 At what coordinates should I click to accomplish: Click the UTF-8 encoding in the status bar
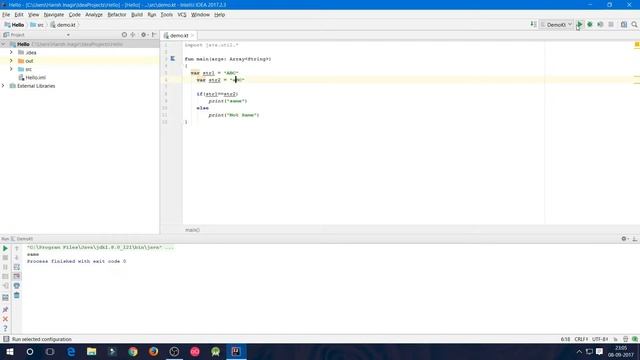pyautogui.click(x=600, y=339)
